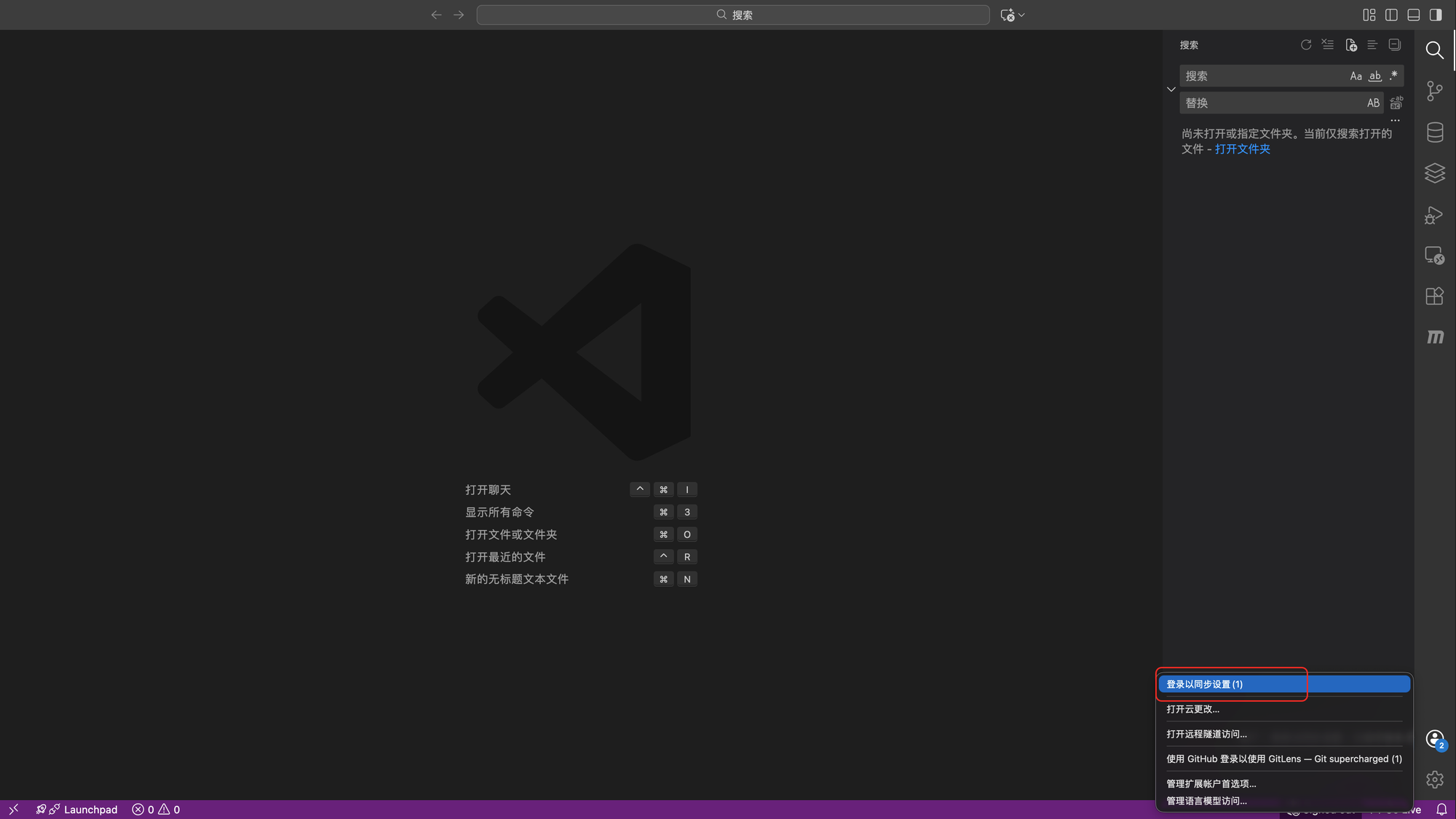1456x819 pixels.
Task: Click the refresh search results icon
Action: pos(1306,45)
